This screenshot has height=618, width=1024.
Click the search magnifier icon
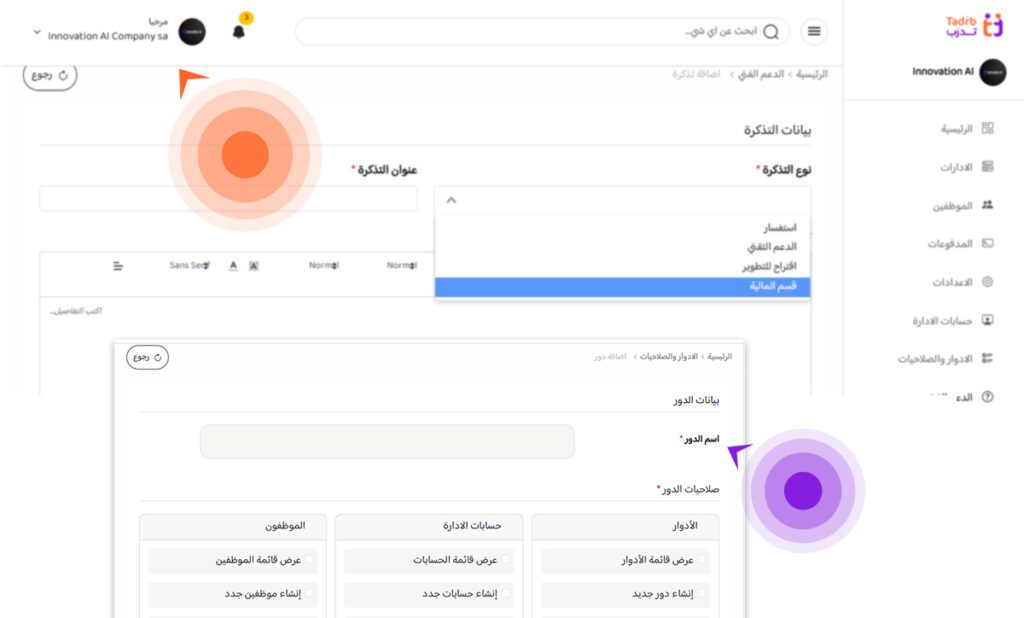[x=771, y=31]
